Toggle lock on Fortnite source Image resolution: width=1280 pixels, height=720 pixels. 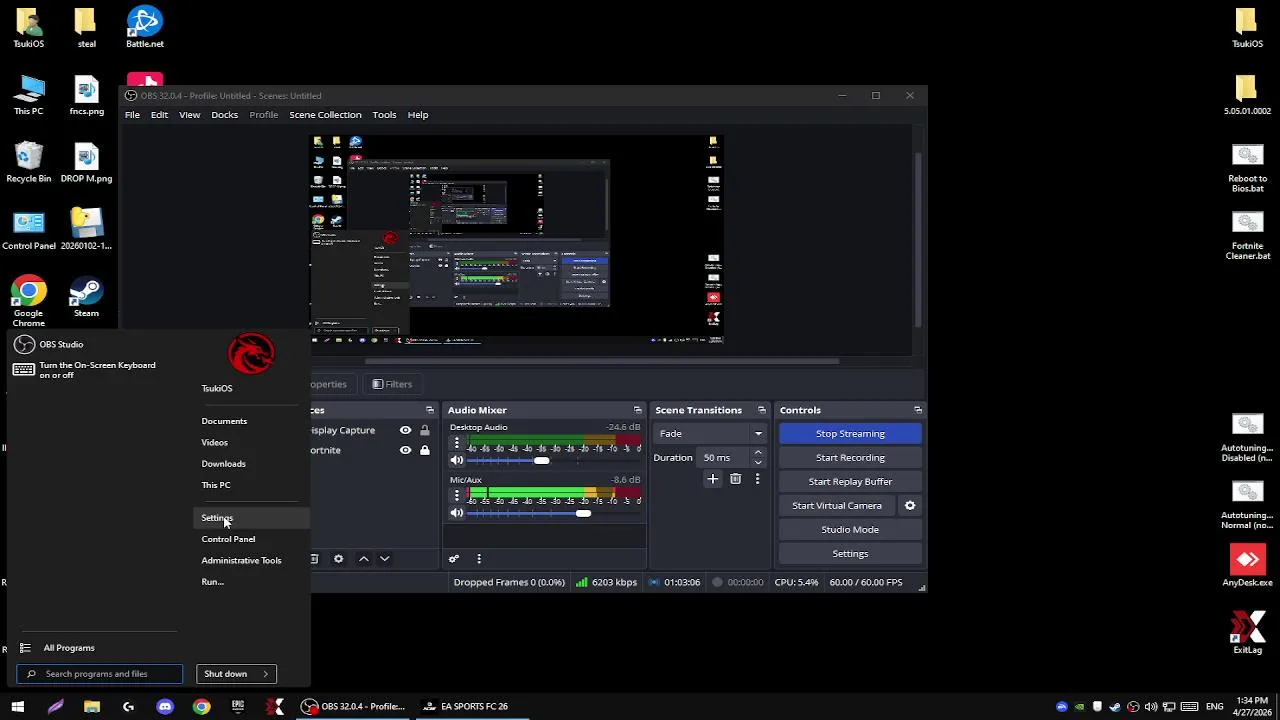[425, 450]
